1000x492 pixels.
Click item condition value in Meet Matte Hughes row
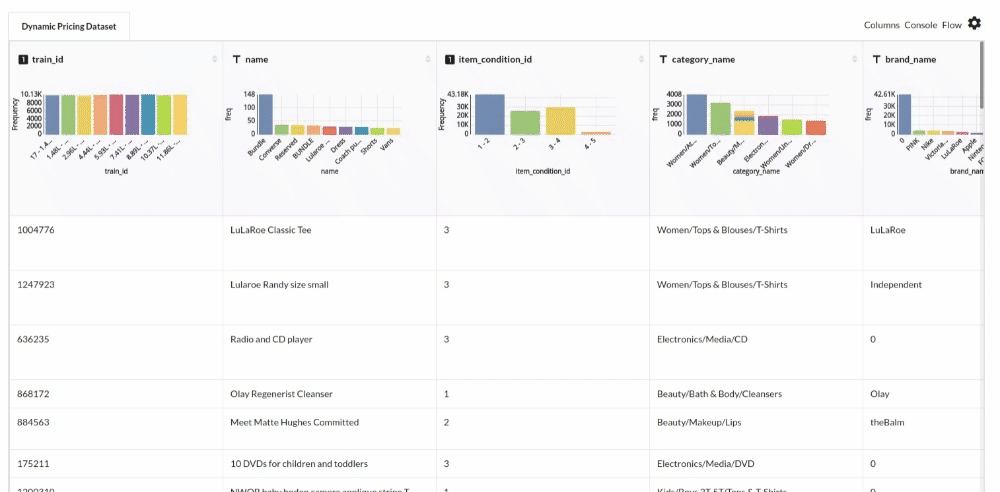[x=543, y=429]
